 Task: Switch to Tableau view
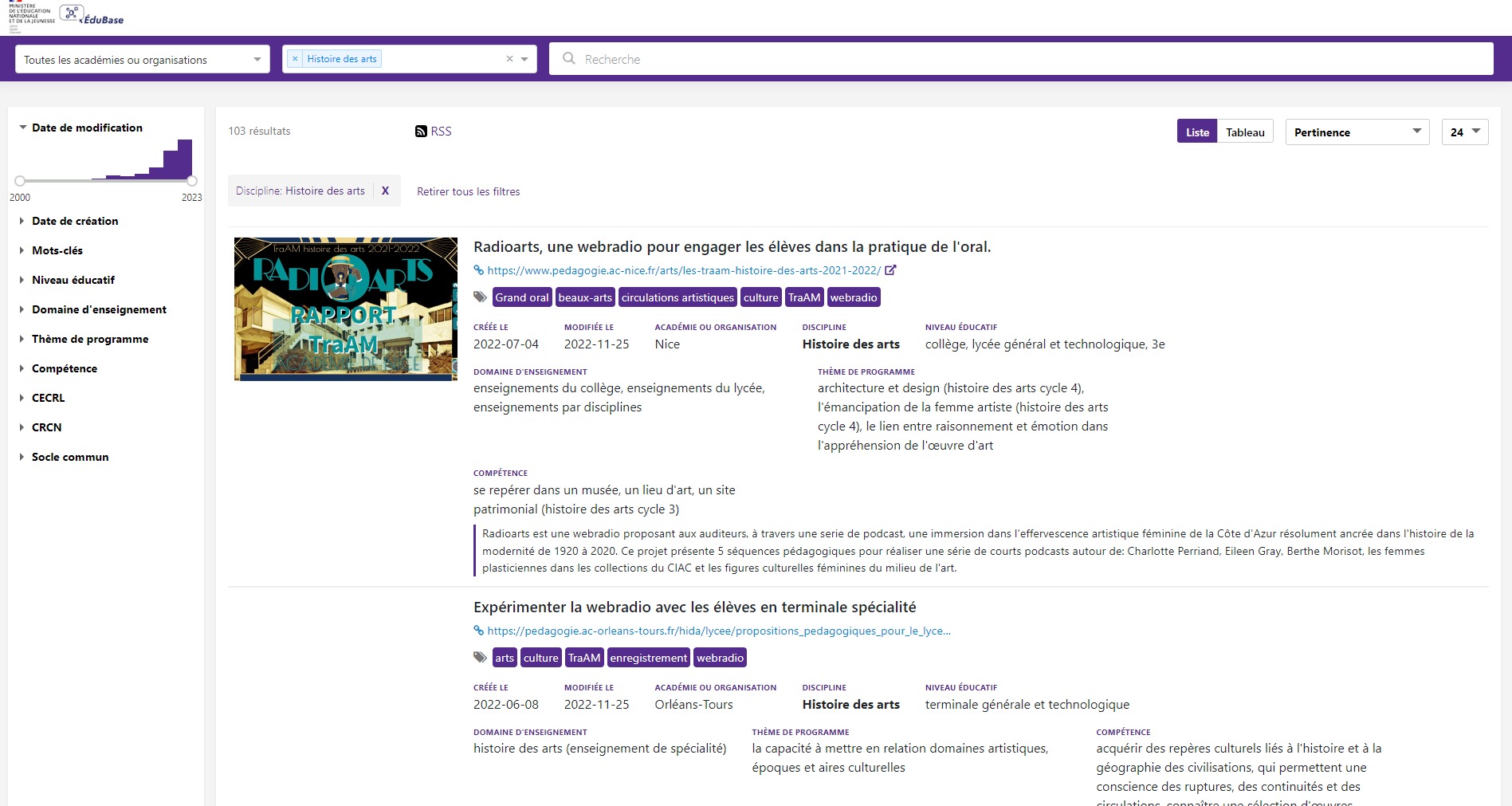pos(1245,132)
